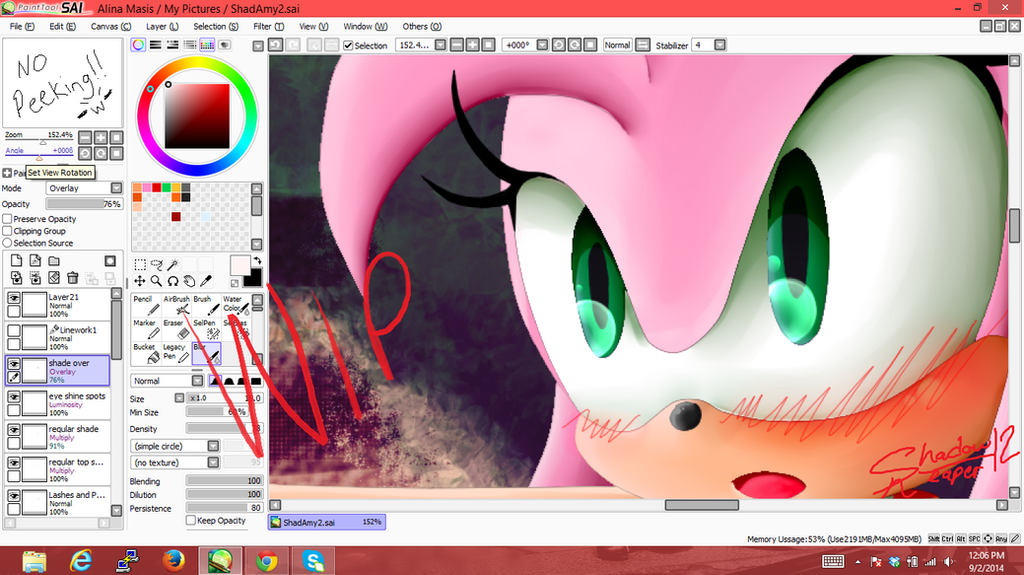Select the Pencil tool
Viewport: 1024px width, 575px height.
coord(146,305)
